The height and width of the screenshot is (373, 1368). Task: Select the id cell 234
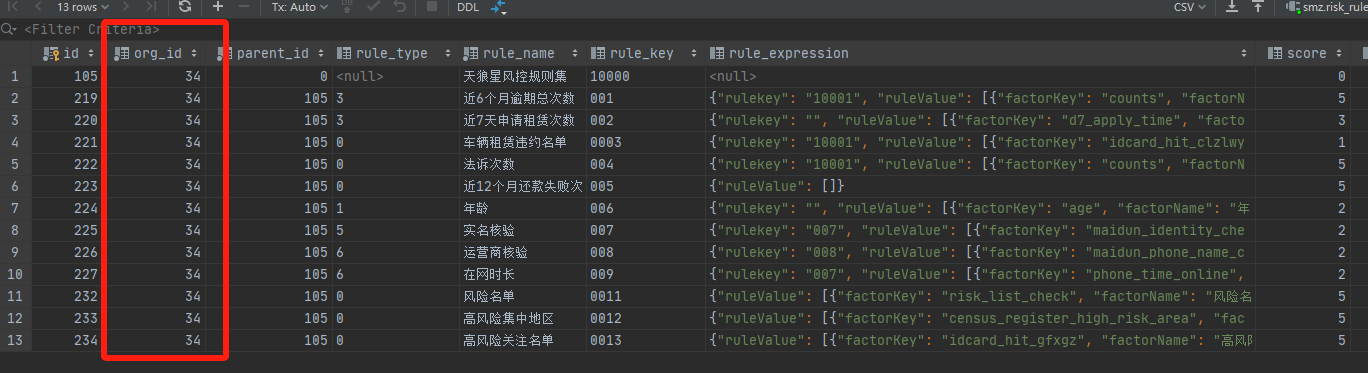tap(68, 341)
